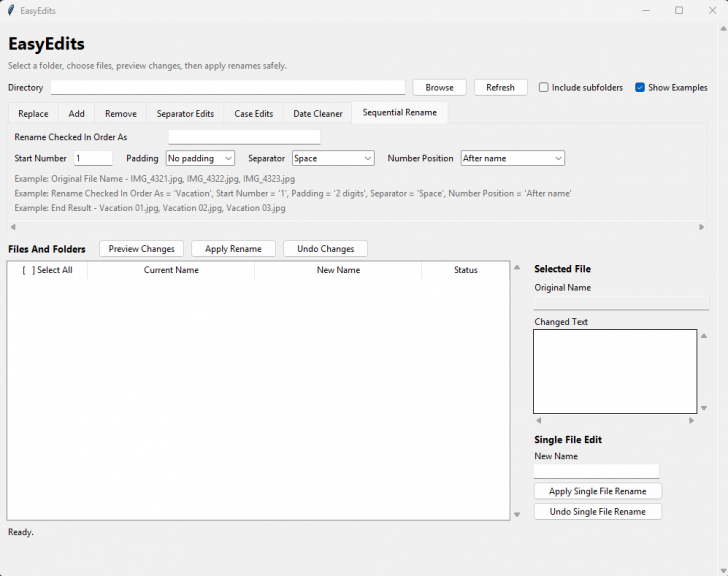This screenshot has height=576, width=728.
Task: Sort by Current Name column header
Action: [x=171, y=270]
